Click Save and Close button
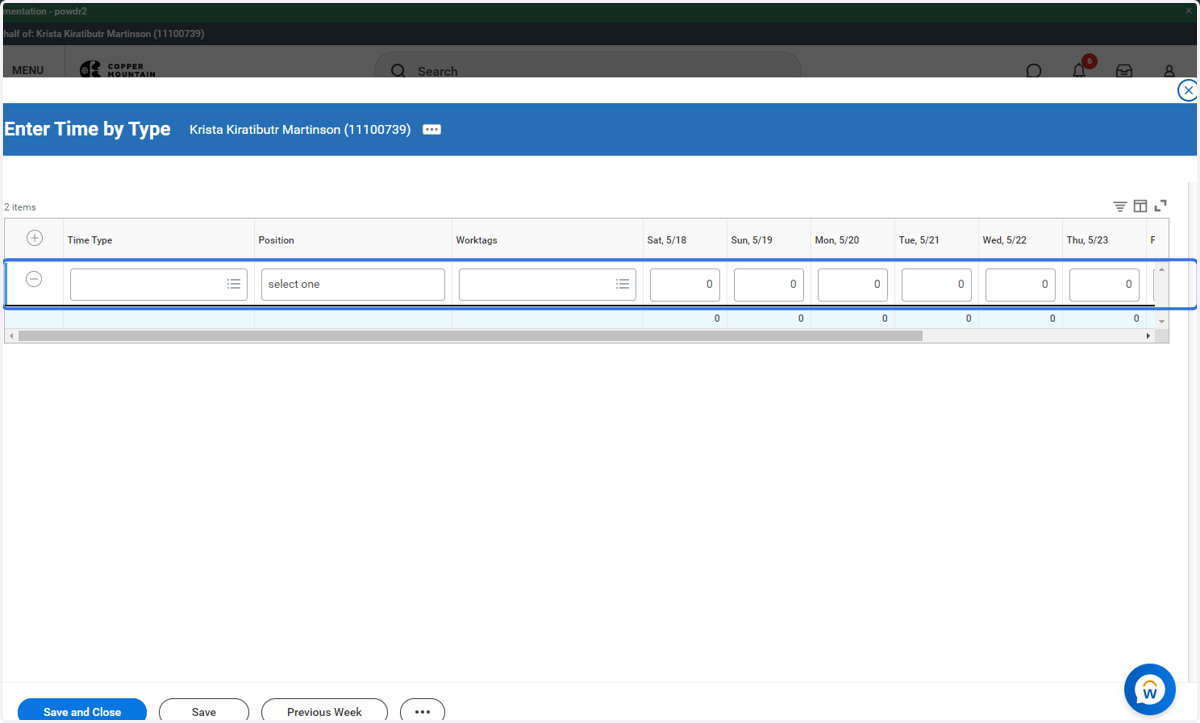Viewport: 1200px width, 723px height. pyautogui.click(x=82, y=711)
